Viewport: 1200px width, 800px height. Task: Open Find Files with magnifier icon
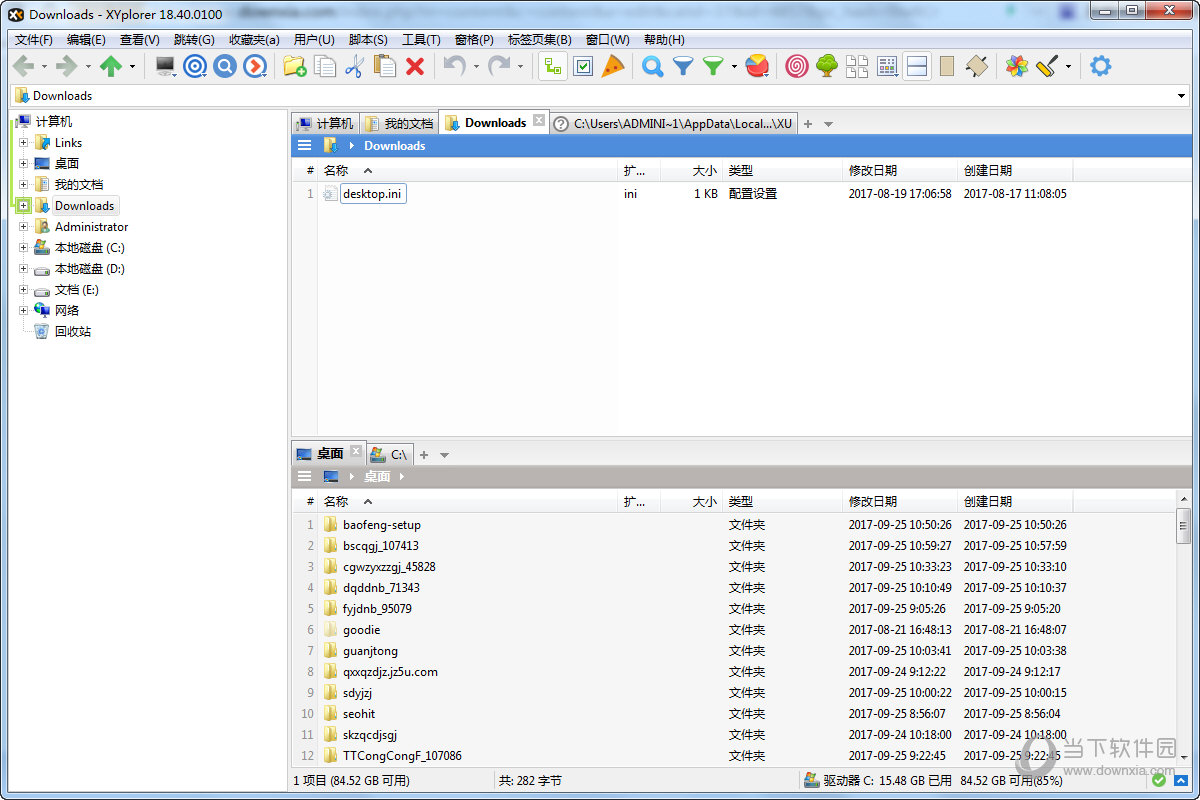653,67
